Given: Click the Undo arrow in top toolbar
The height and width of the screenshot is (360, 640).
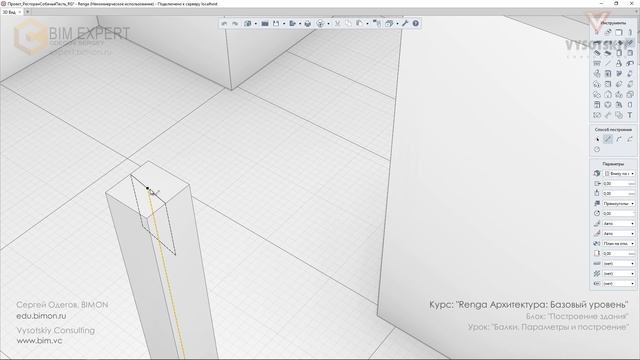Looking at the screenshot, I should point(224,24).
